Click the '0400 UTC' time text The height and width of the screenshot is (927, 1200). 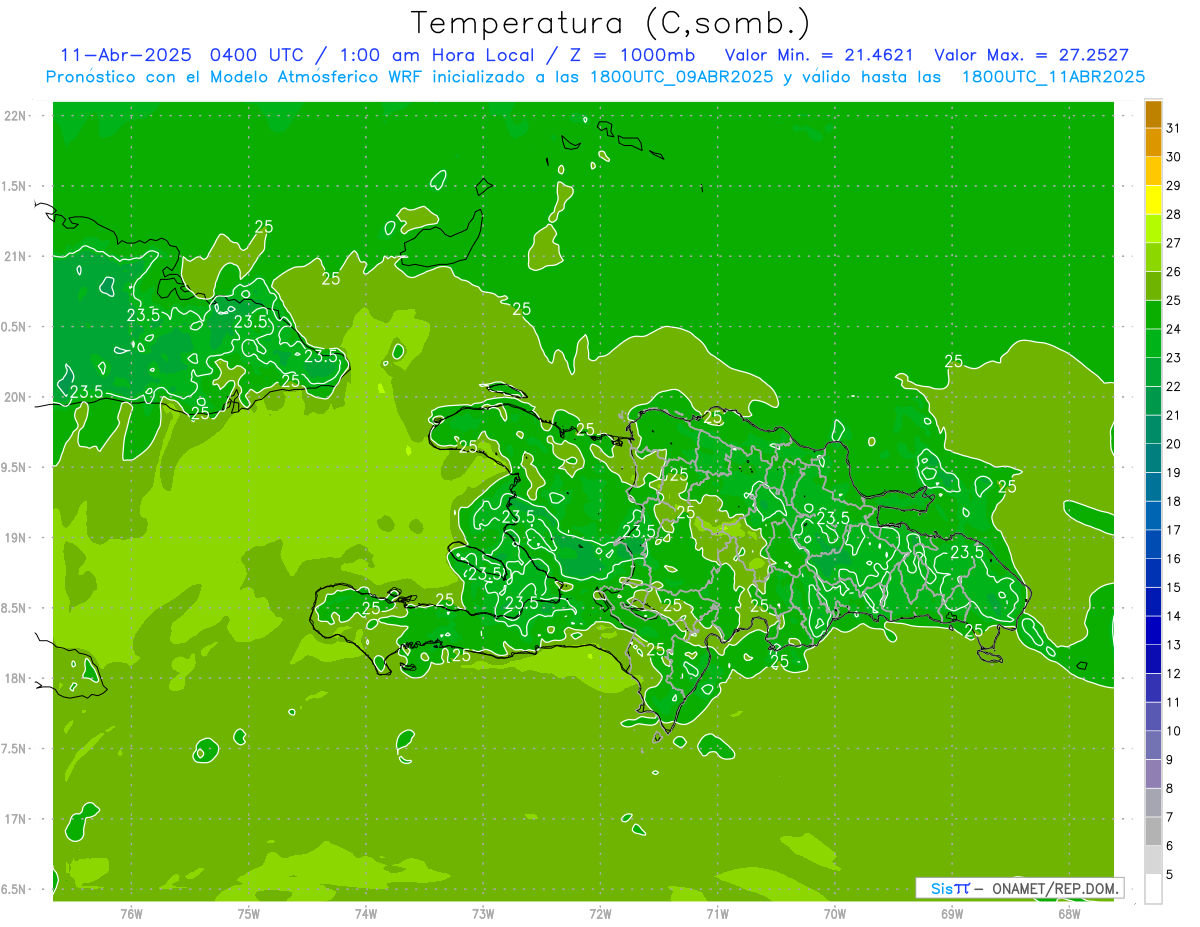click(x=256, y=55)
